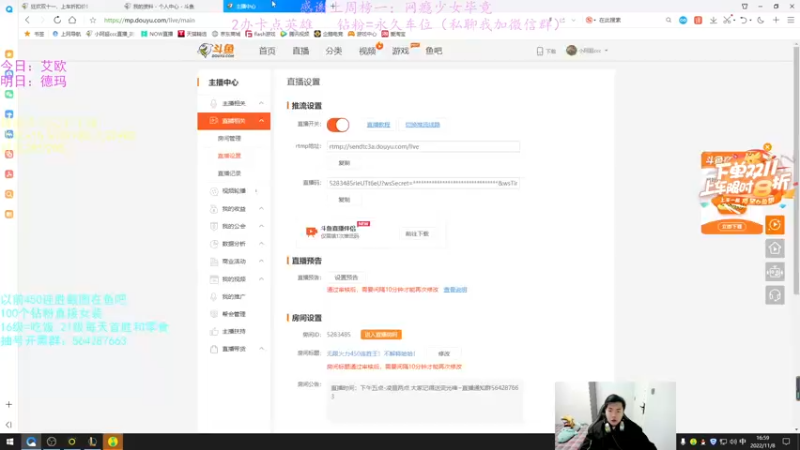This screenshot has height=450, width=800.
Task: Click the 设置预告 button
Action: [346, 278]
